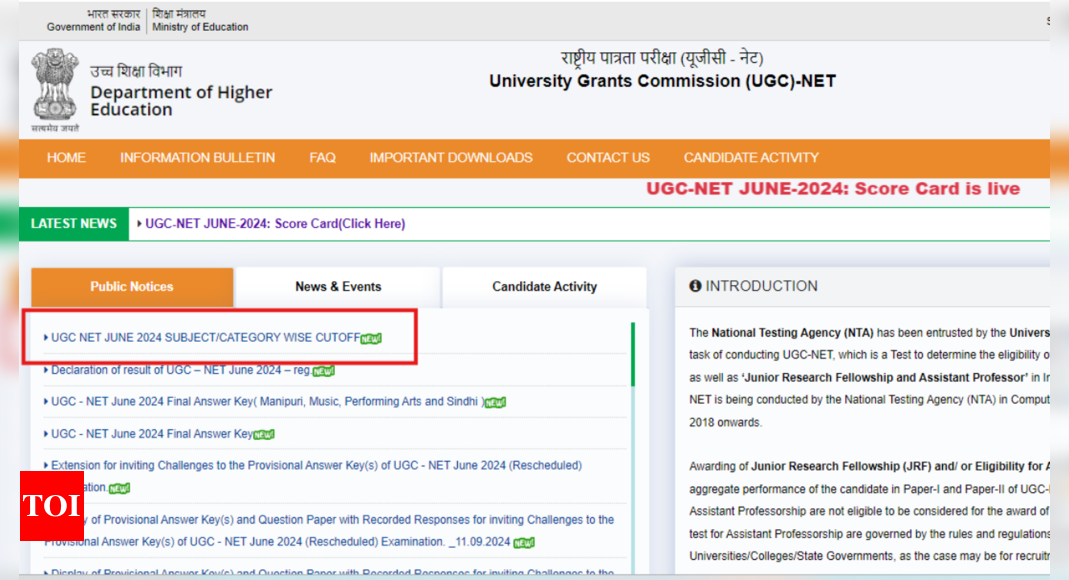This screenshot has height=580, width=1069.
Task: Click arrow bullet before Score Card news
Action: (x=139, y=224)
